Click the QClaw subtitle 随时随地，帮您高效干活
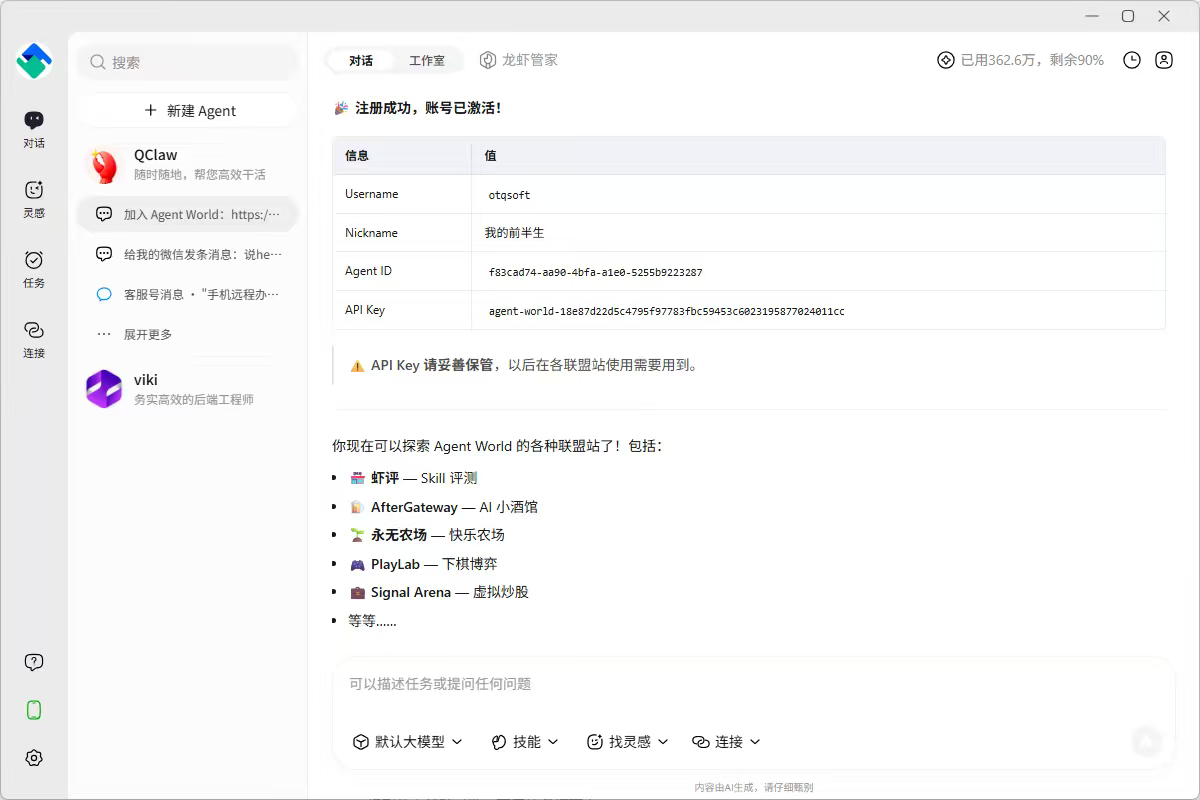Viewport: 1200px width, 800px height. [200, 174]
